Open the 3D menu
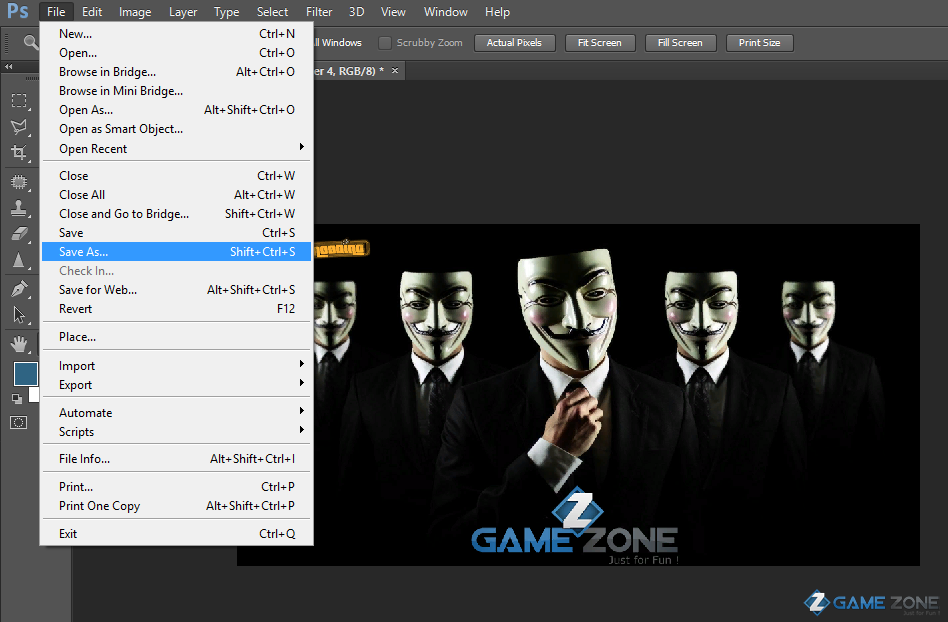This screenshot has height=622, width=948. [357, 11]
